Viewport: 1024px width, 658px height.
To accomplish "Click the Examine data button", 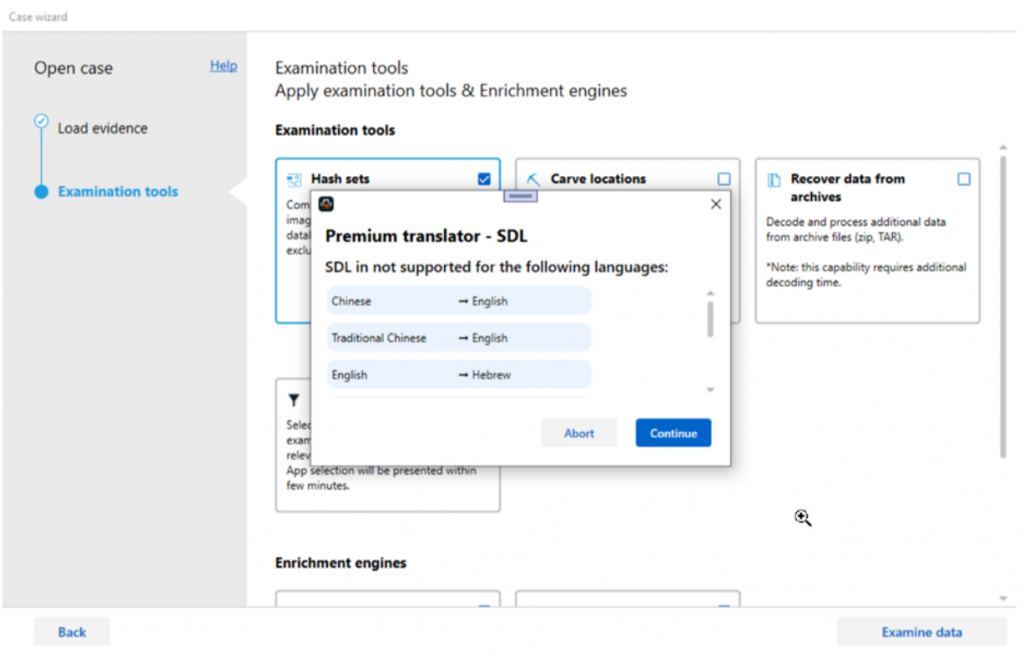I will [921, 632].
